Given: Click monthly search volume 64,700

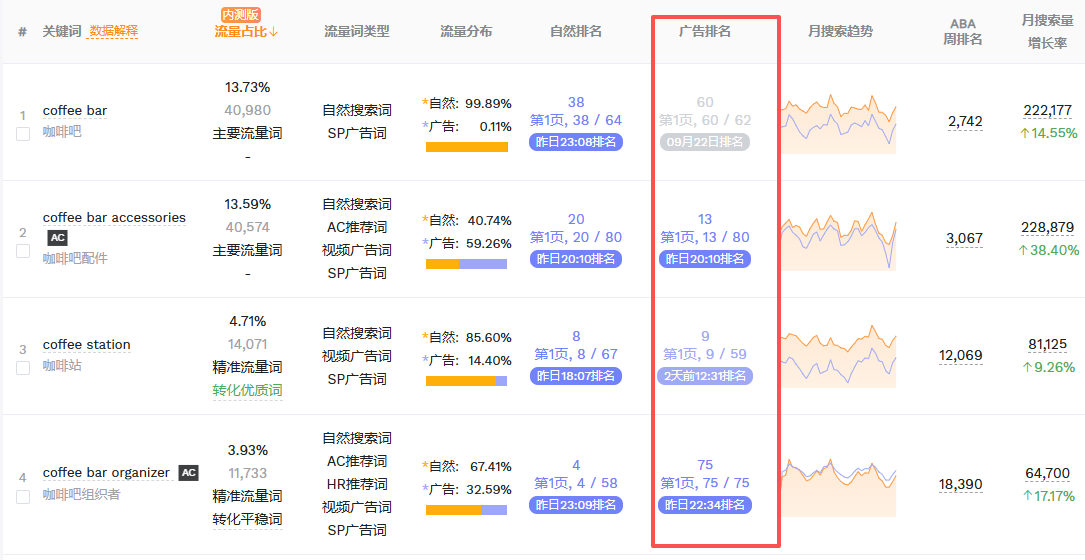Looking at the screenshot, I should tap(1048, 473).
